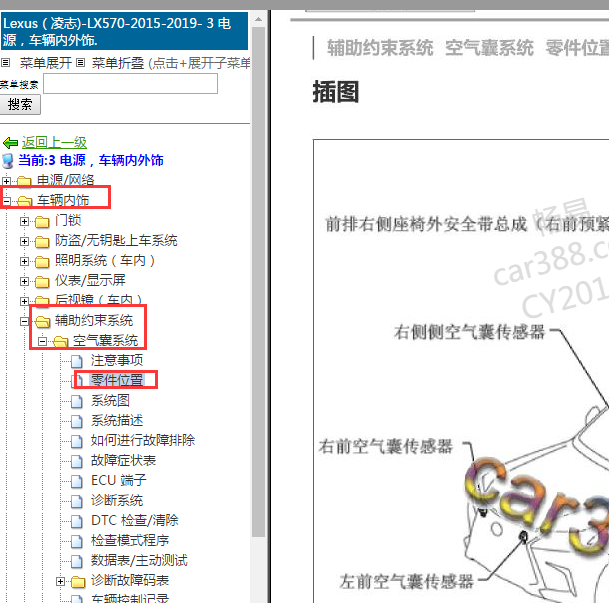
Task: Open the 故障症状表 page
Action: pos(124,461)
